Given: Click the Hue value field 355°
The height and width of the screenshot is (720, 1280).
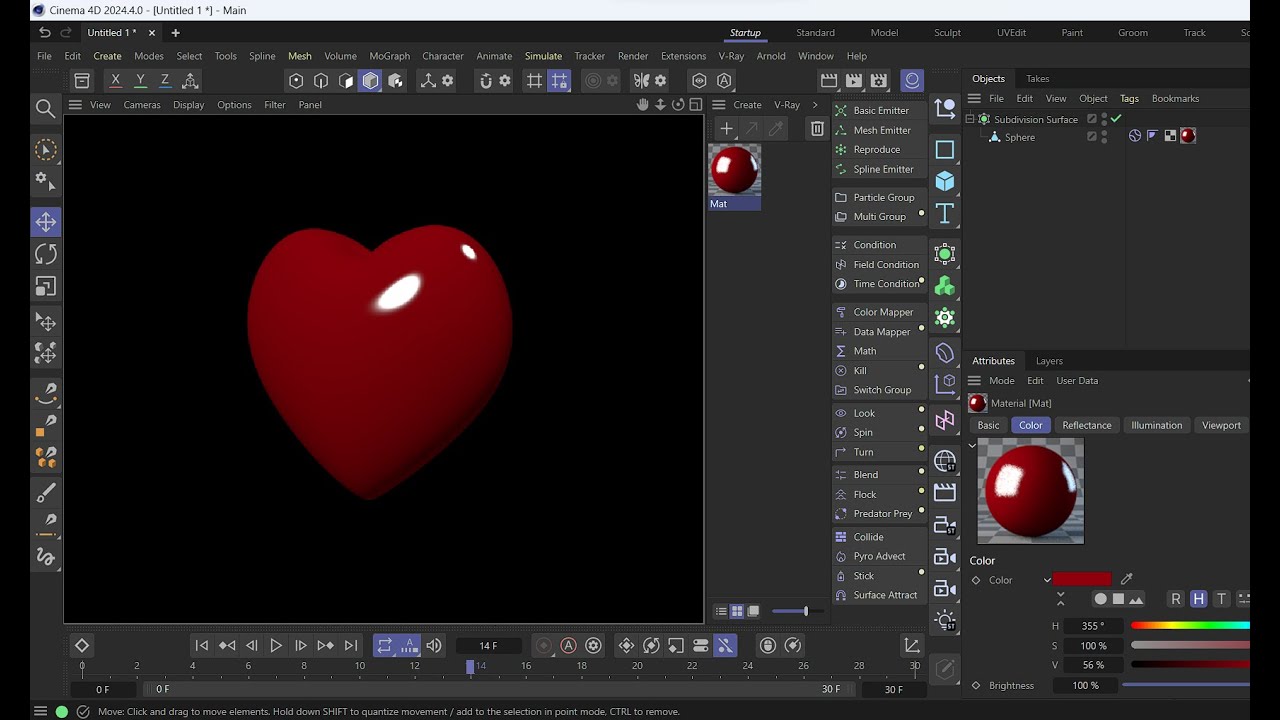Looking at the screenshot, I should tap(1093, 626).
